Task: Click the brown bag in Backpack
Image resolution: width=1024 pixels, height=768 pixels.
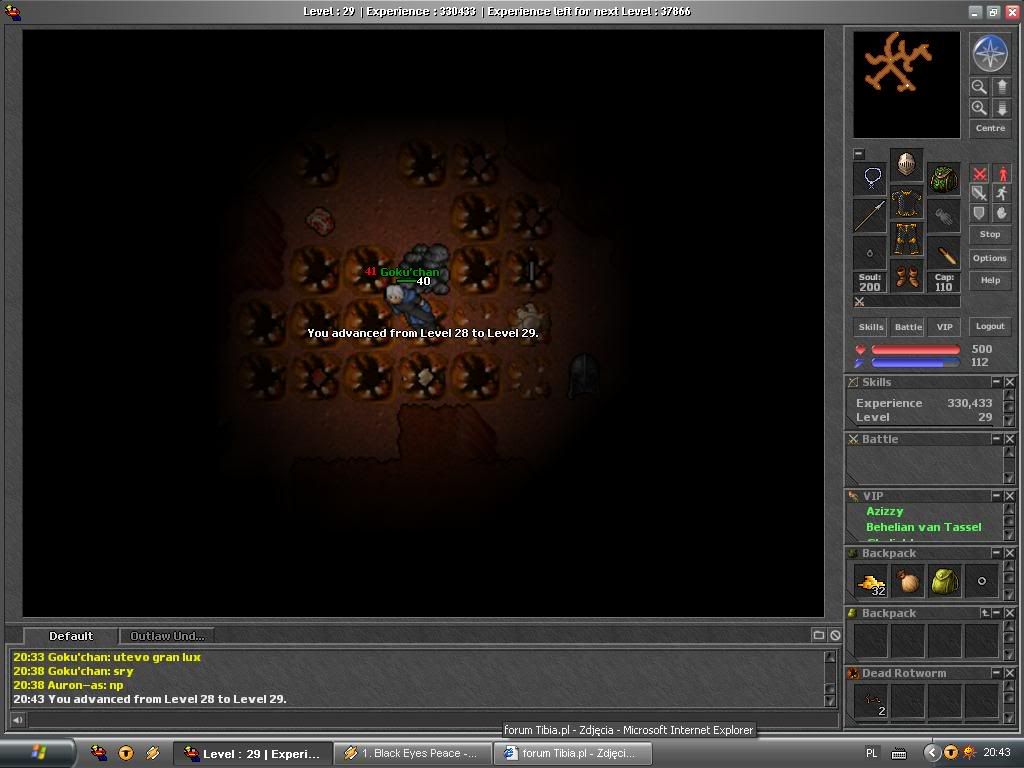Action: coord(907,582)
